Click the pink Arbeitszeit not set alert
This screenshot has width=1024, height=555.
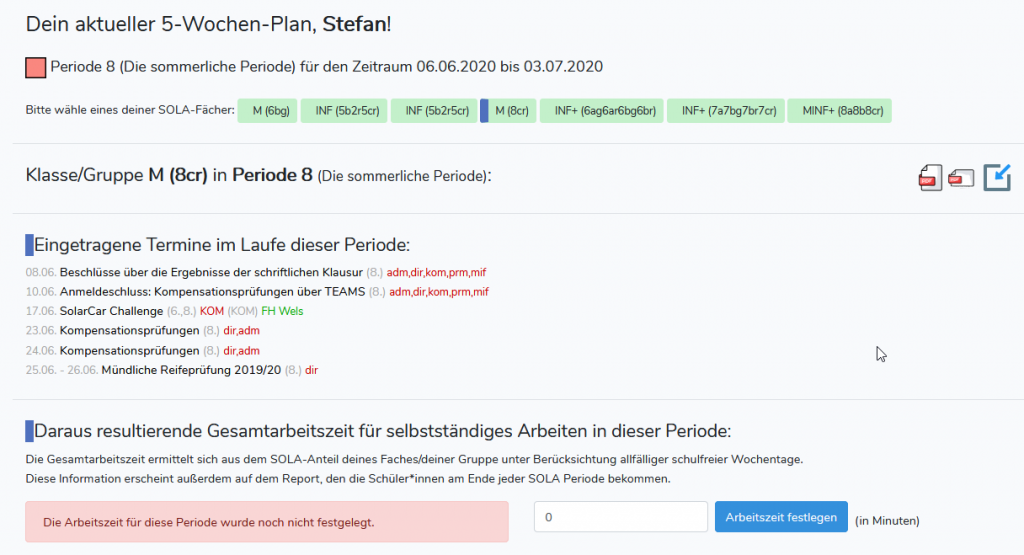pyautogui.click(x=267, y=522)
